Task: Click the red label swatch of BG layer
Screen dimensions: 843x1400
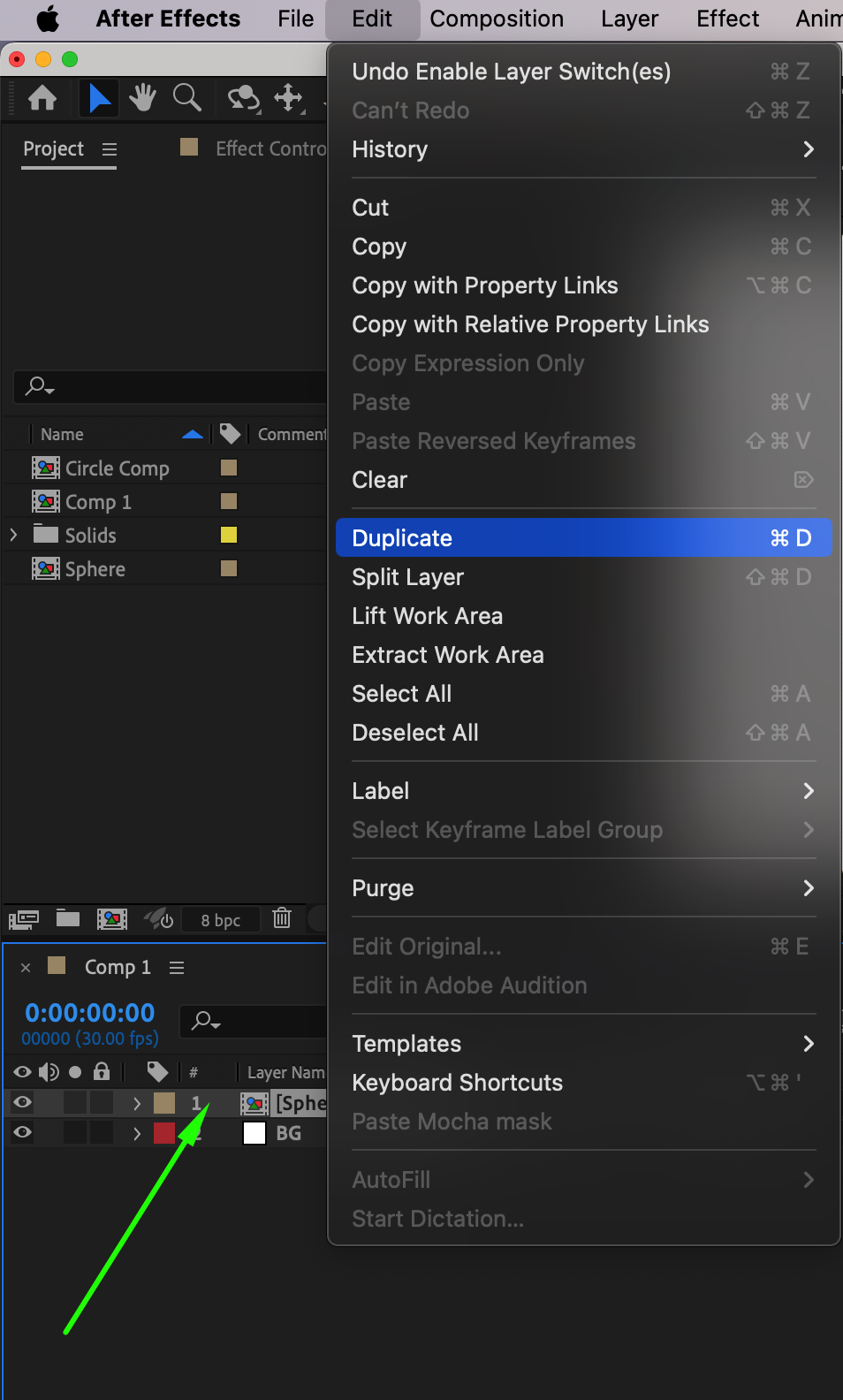Action: click(x=164, y=1133)
